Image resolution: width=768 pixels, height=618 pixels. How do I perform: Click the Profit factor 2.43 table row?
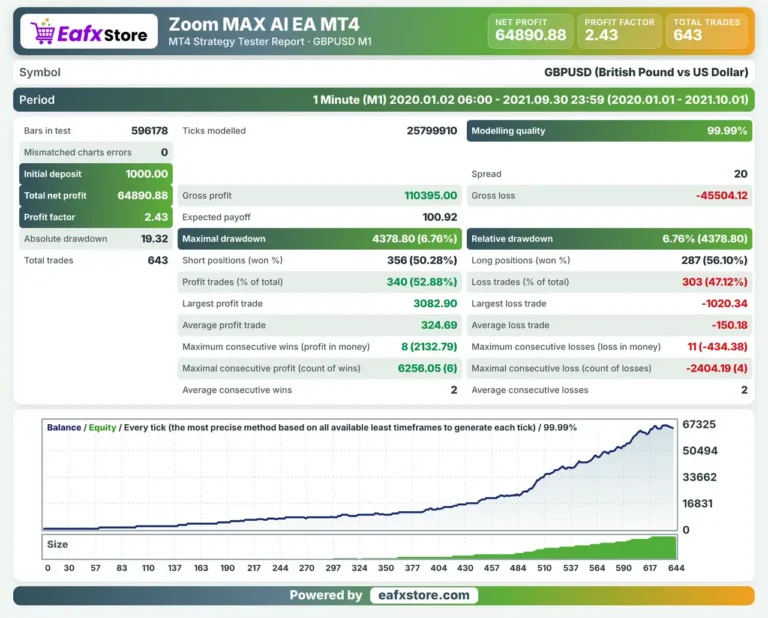[x=96, y=217]
